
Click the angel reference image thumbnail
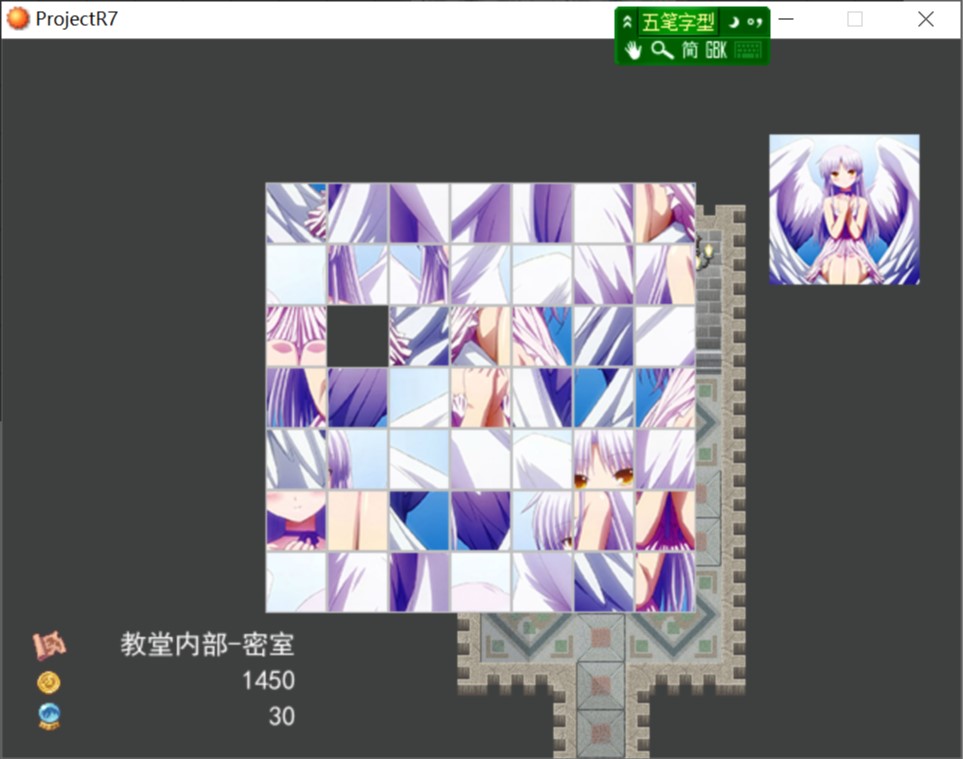(844, 209)
